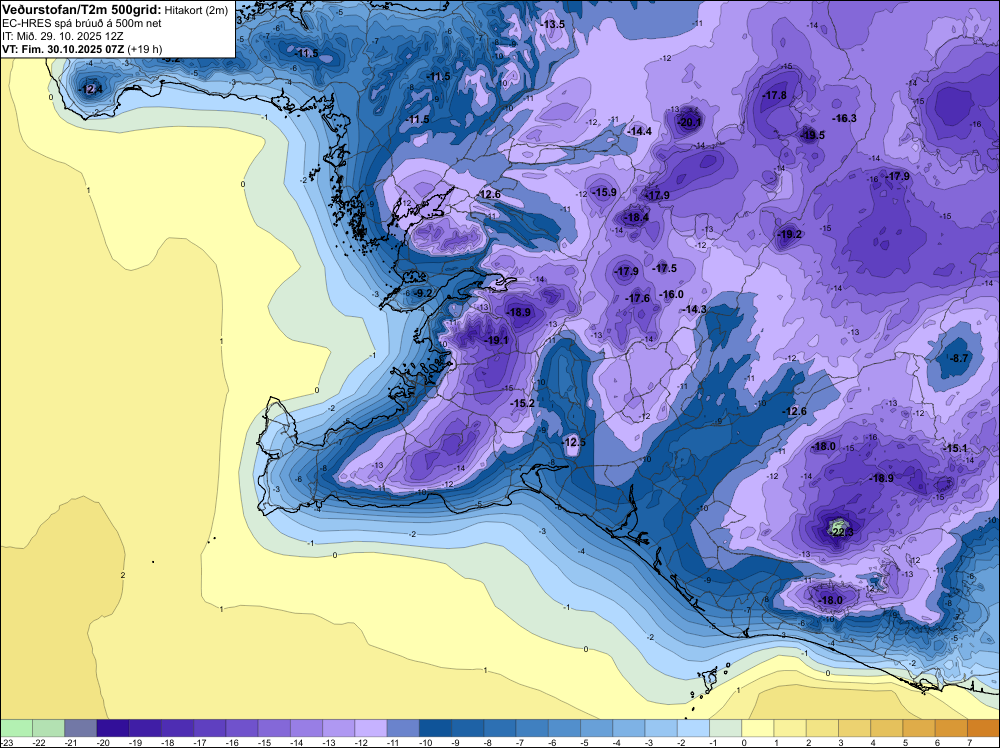Click the -8.7 temperature label

(x=959, y=358)
